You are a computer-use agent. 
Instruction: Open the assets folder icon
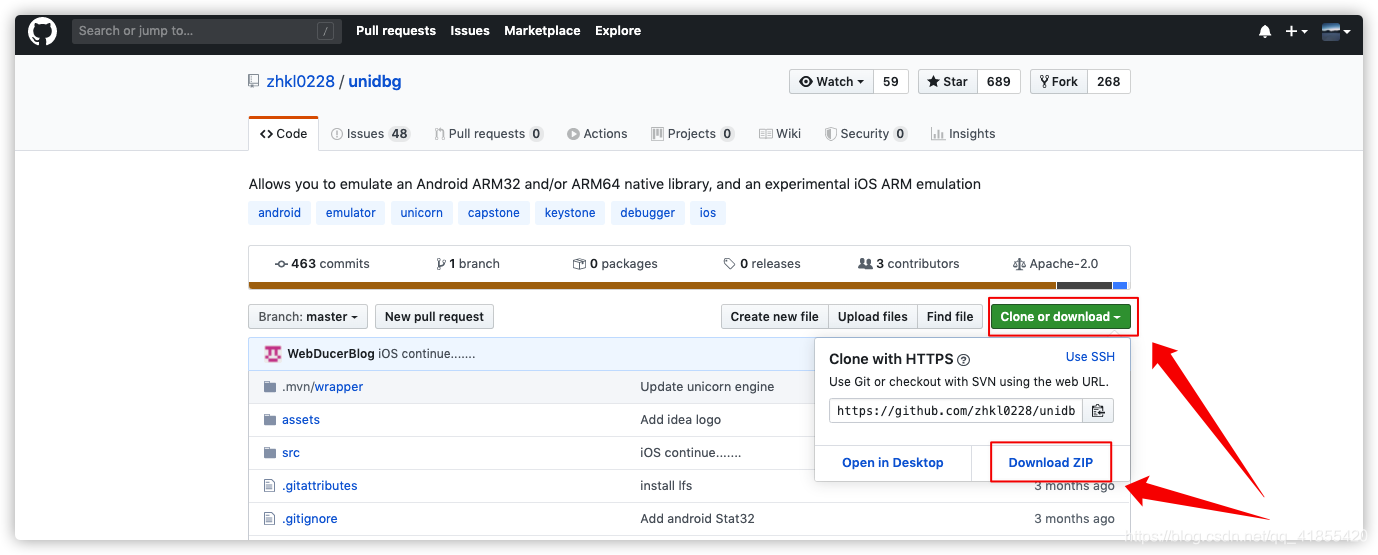[x=269, y=420]
